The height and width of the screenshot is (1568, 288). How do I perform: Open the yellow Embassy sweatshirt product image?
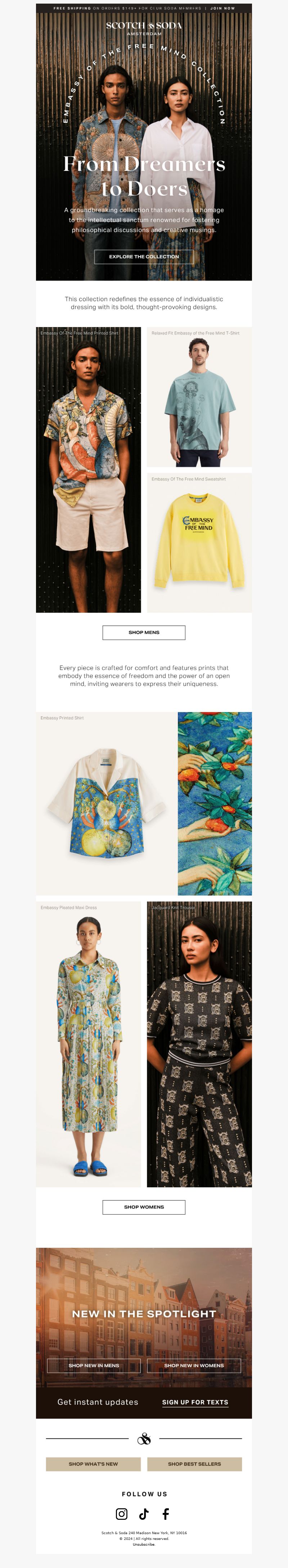coord(199,543)
